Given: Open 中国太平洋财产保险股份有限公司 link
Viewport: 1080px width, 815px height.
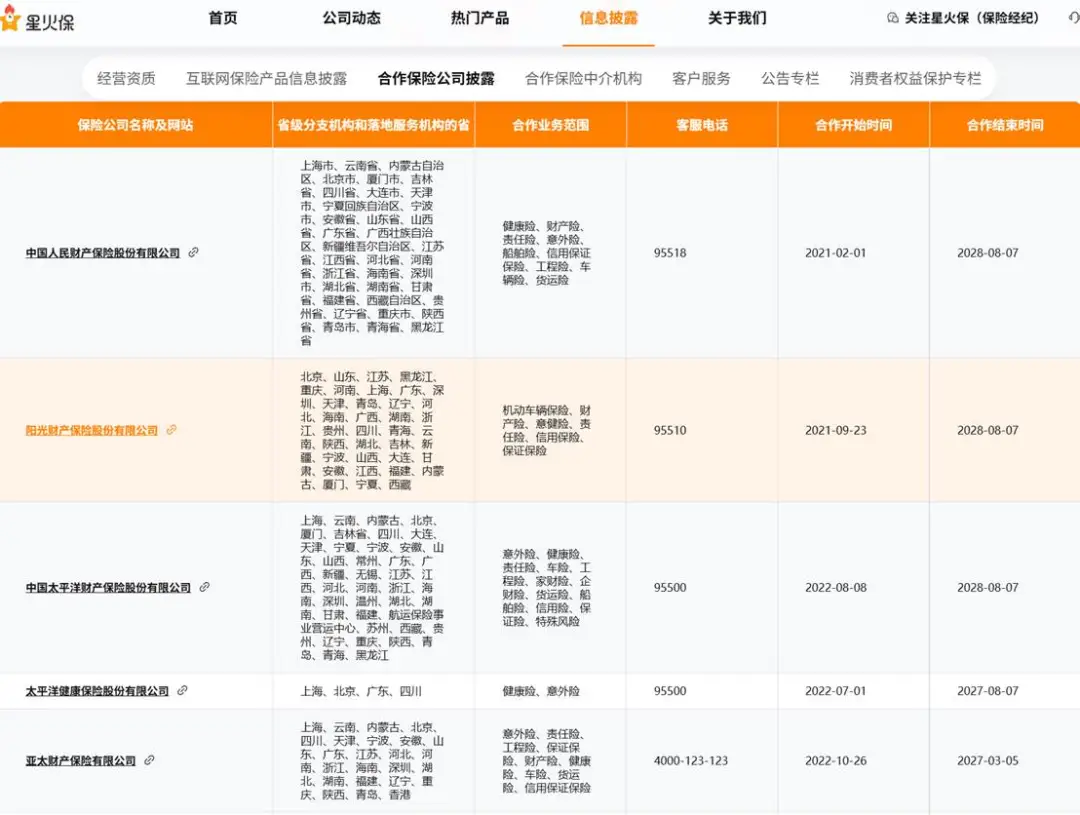Looking at the screenshot, I should pos(108,588).
